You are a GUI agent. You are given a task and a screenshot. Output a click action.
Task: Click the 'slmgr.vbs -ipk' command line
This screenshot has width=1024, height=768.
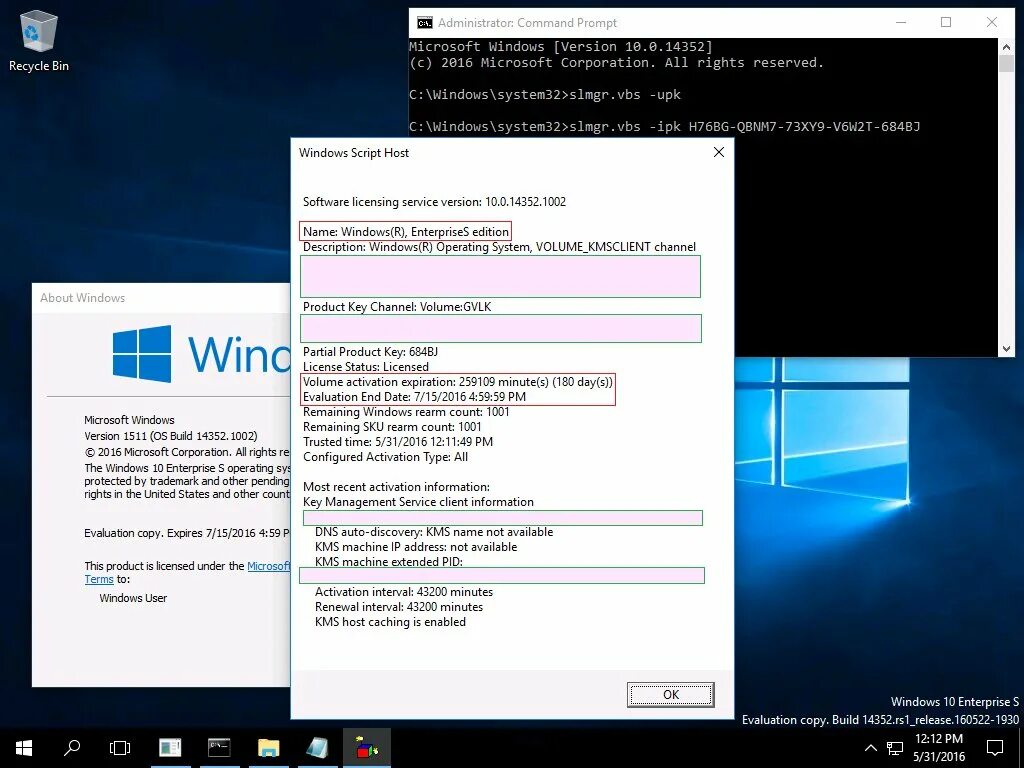point(664,127)
